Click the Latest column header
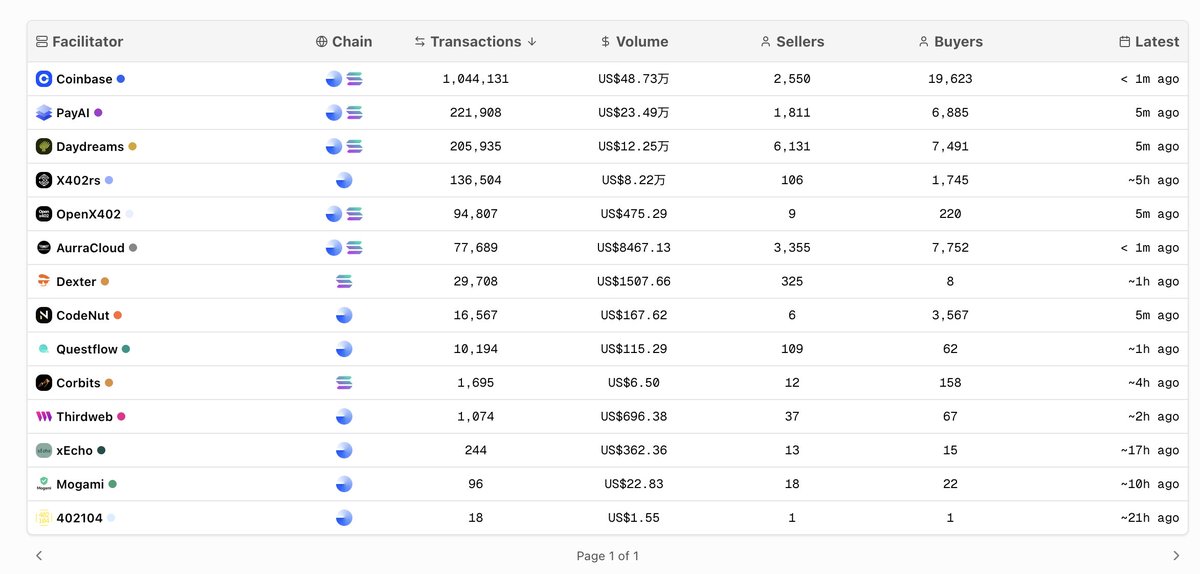 1149,42
